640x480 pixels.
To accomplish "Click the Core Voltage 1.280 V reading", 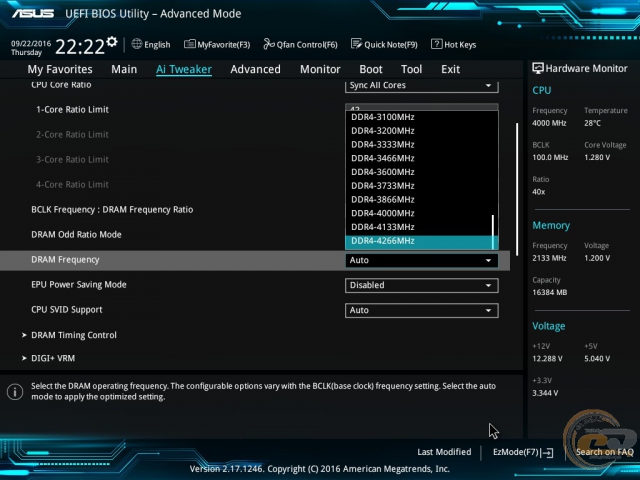I will click(x=597, y=158).
